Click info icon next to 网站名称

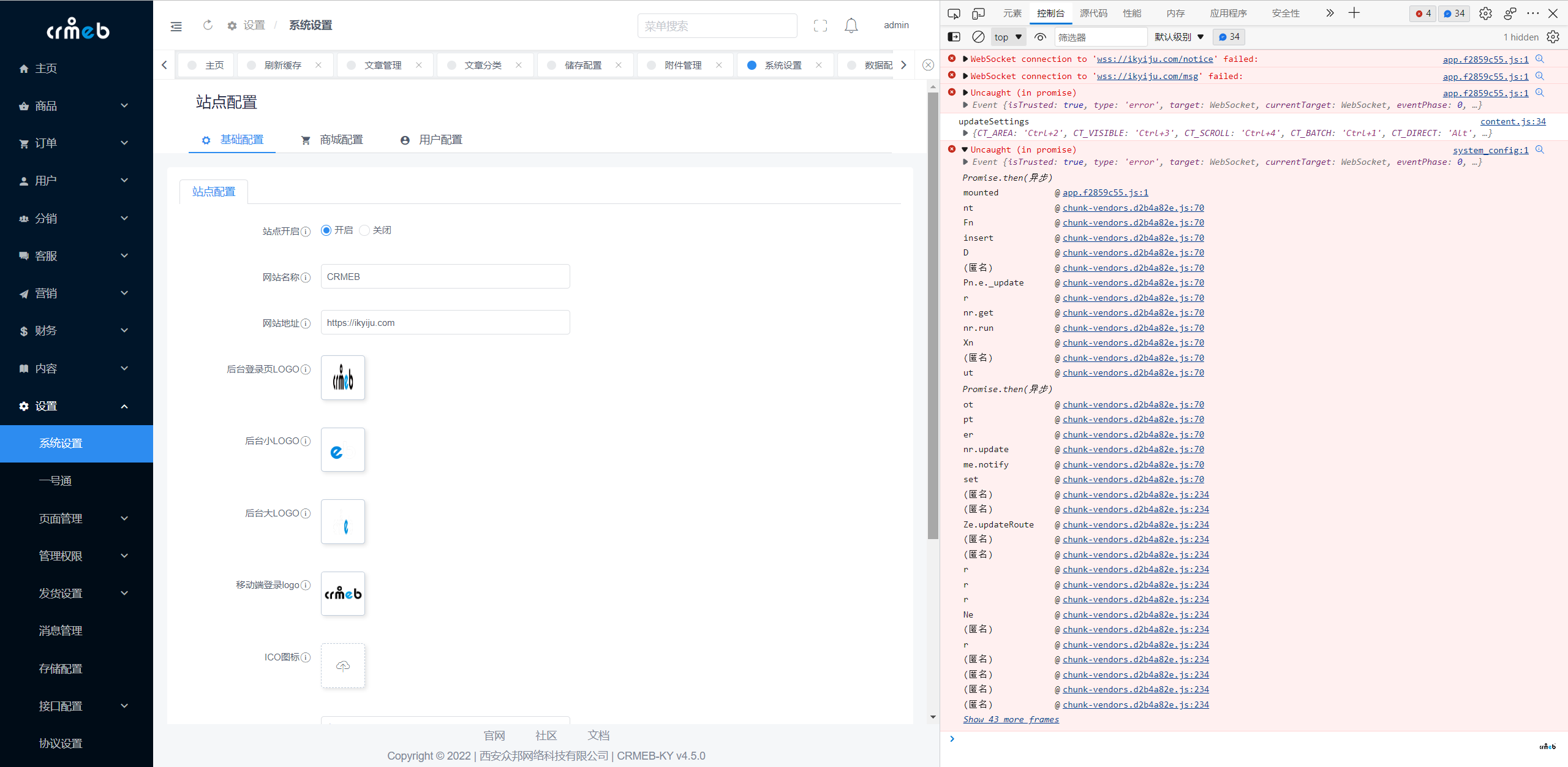[306, 277]
